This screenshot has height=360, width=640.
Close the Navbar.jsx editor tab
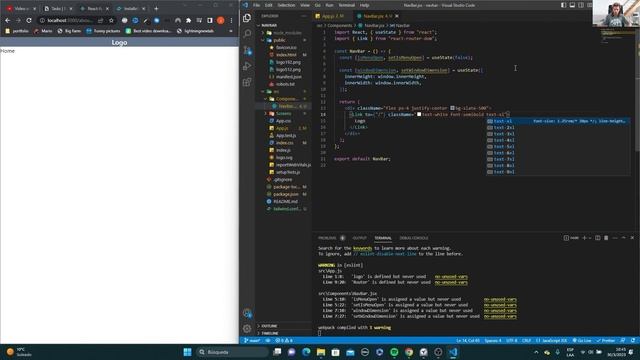(397, 16)
